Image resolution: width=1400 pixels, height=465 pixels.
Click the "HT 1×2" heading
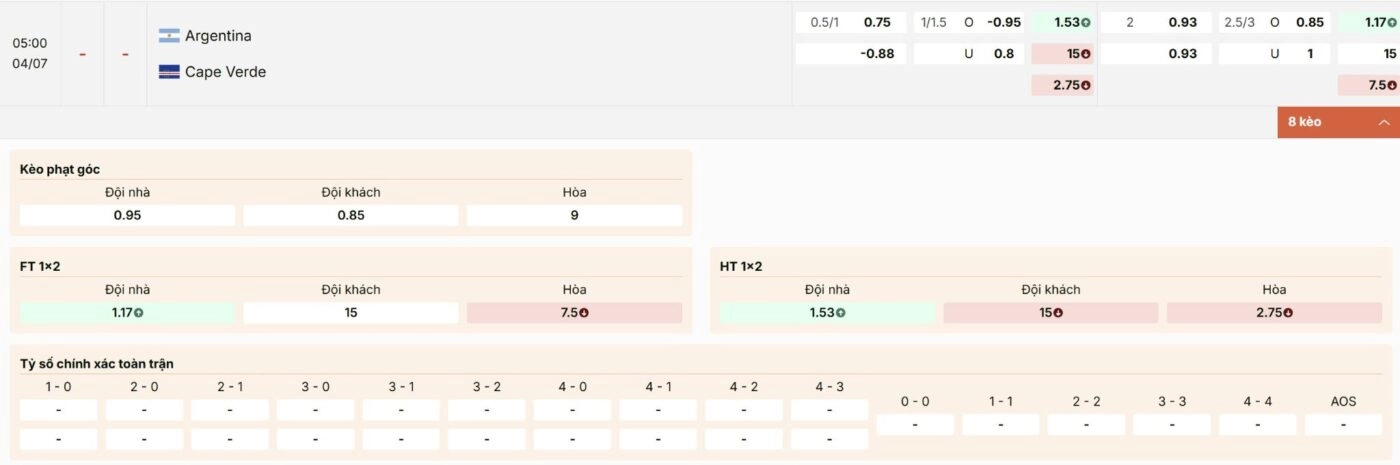pyautogui.click(x=741, y=266)
